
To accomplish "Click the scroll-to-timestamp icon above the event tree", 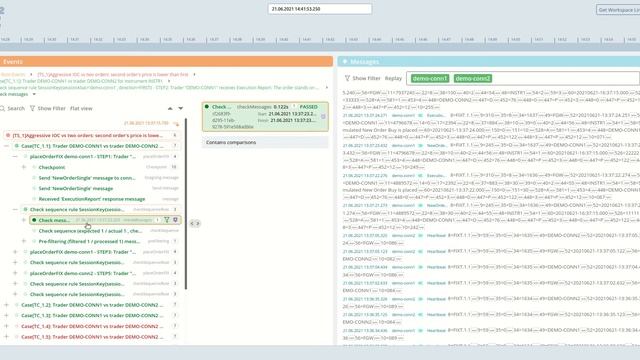I will coord(176,123).
